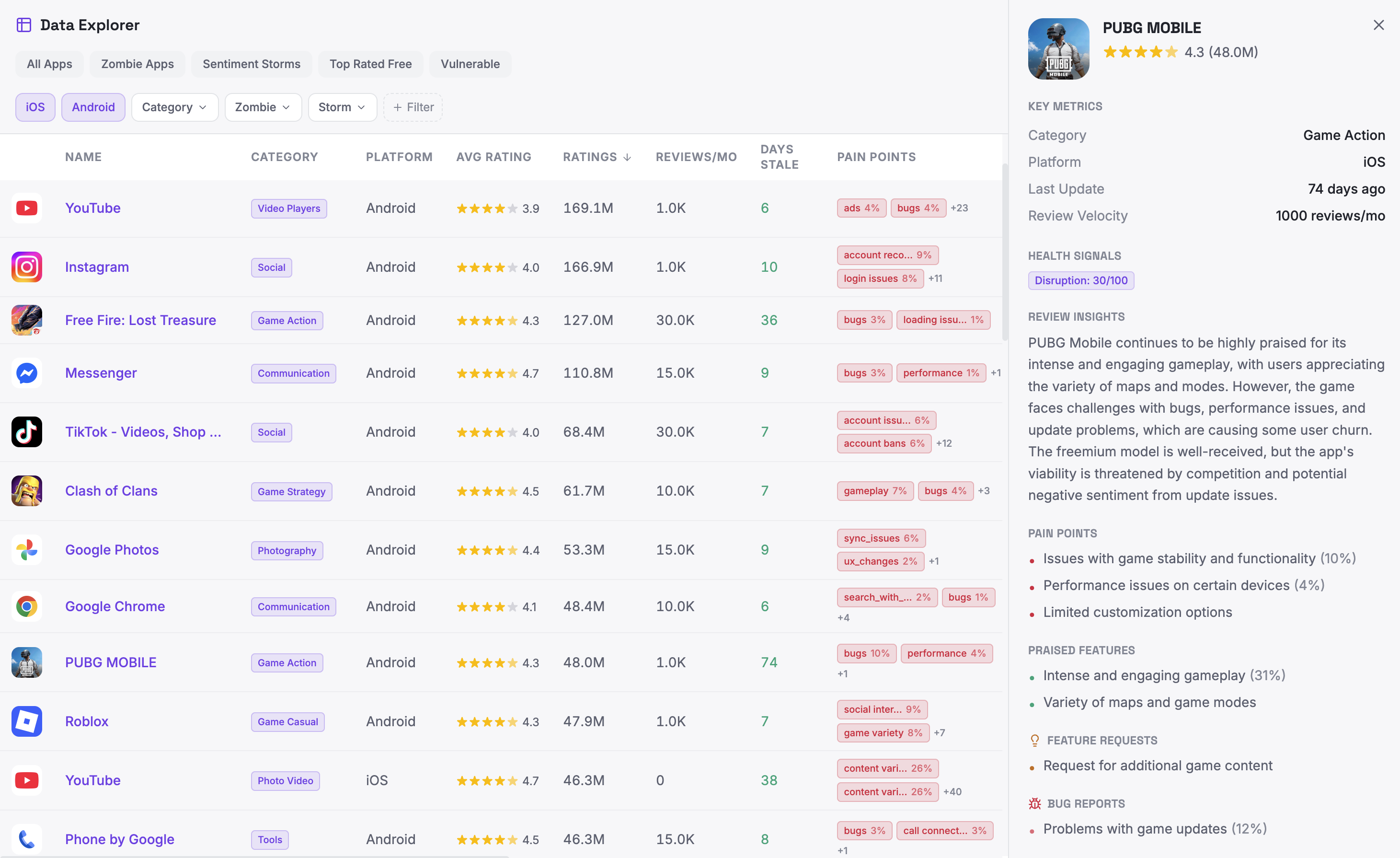Expand the Storm dropdown
Screen dimensions: 1400x858
[342, 107]
